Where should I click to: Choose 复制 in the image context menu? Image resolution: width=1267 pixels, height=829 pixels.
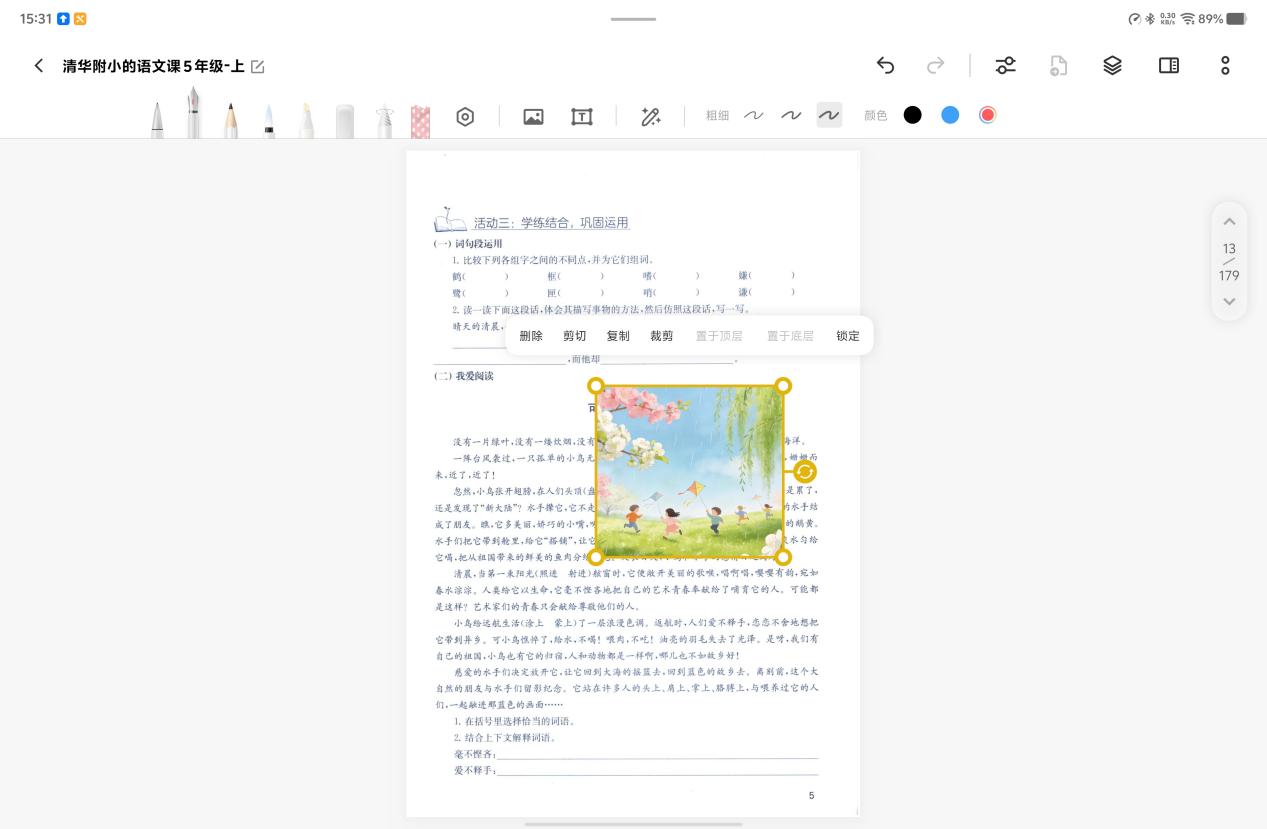tap(618, 336)
